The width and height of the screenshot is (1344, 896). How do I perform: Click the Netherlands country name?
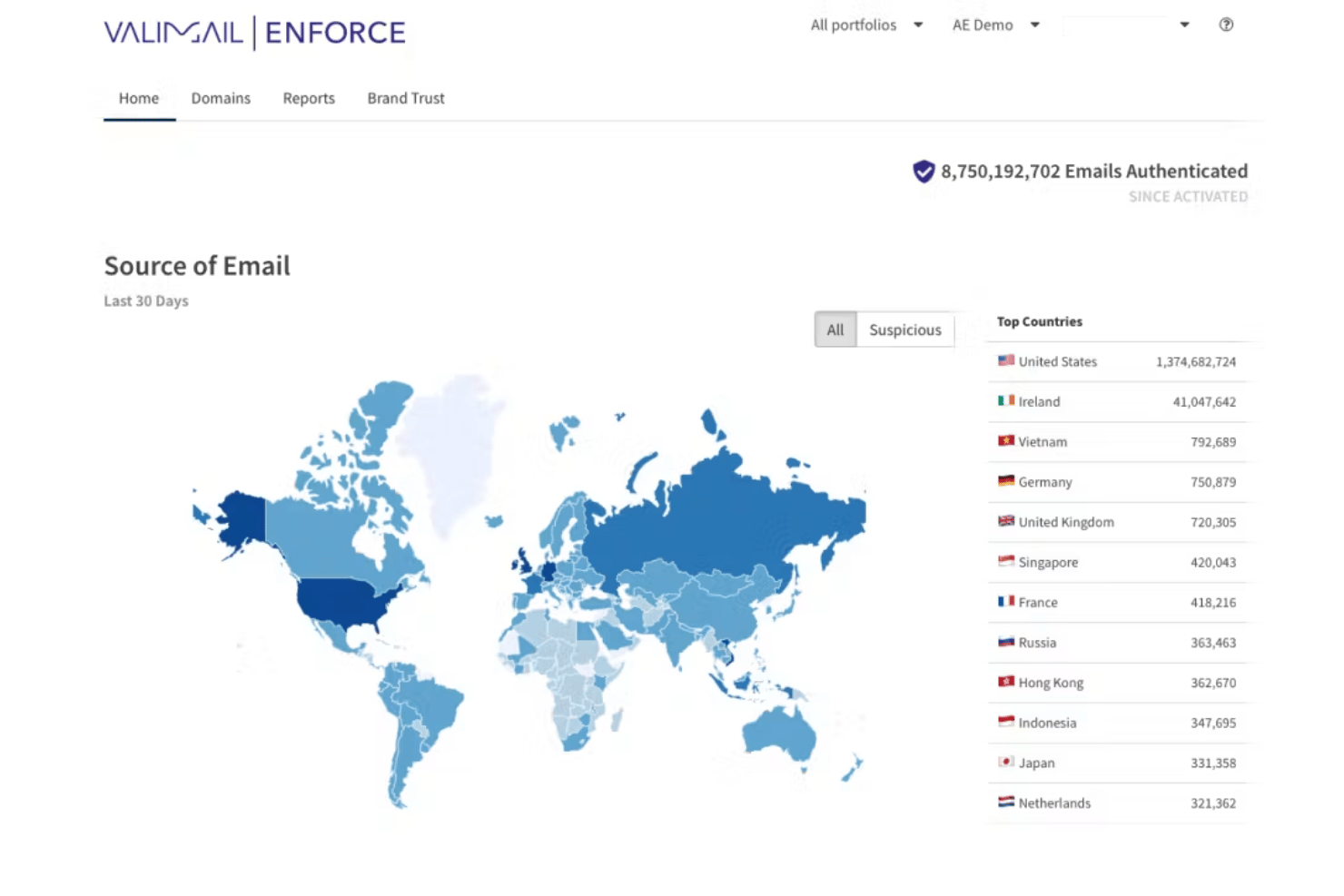[x=1054, y=802]
